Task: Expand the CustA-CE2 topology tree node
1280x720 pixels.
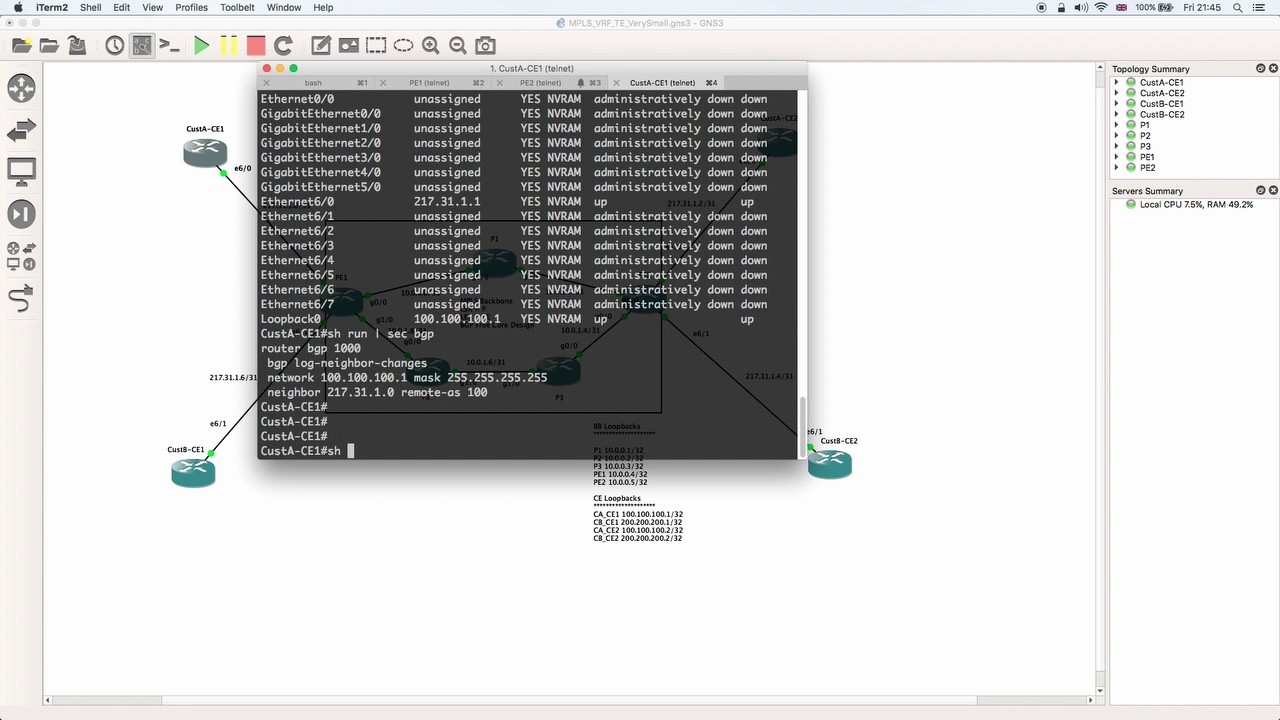Action: point(1117,93)
